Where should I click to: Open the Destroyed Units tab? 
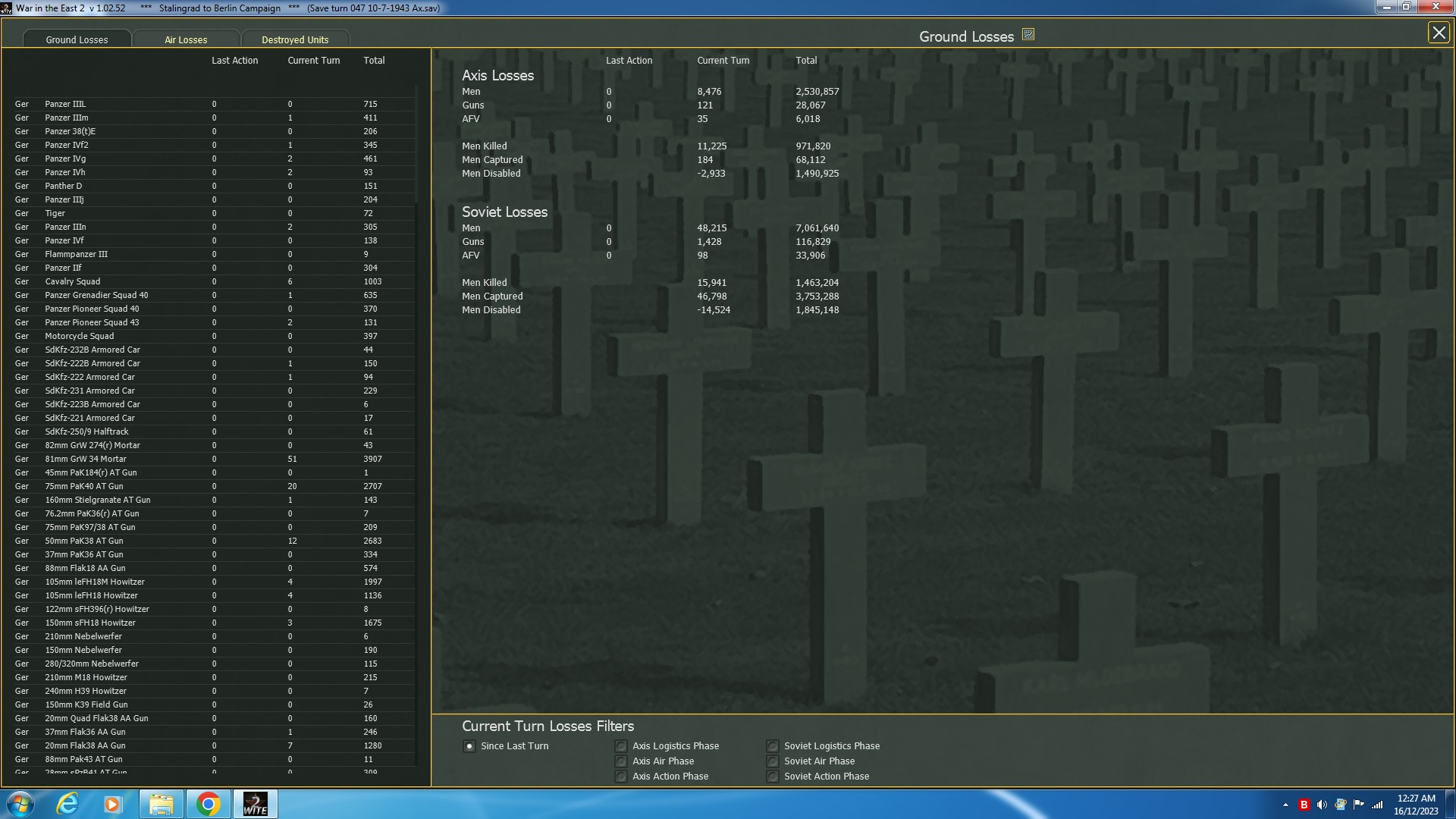point(295,39)
